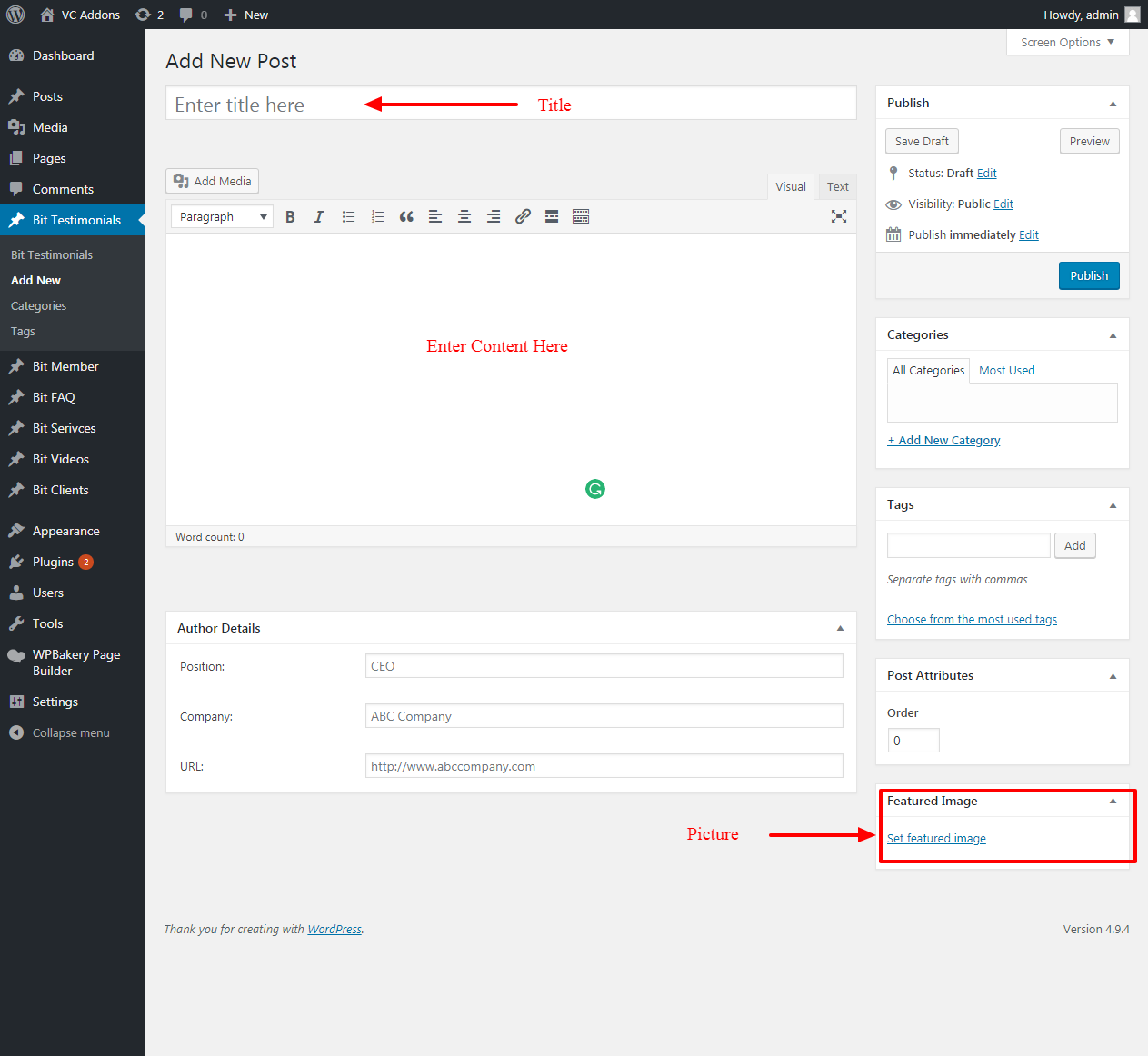Expand the Screen Options dropdown

pos(1067,43)
